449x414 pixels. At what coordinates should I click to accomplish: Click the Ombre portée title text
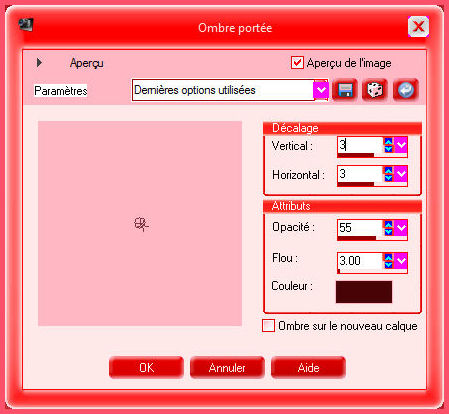235,28
